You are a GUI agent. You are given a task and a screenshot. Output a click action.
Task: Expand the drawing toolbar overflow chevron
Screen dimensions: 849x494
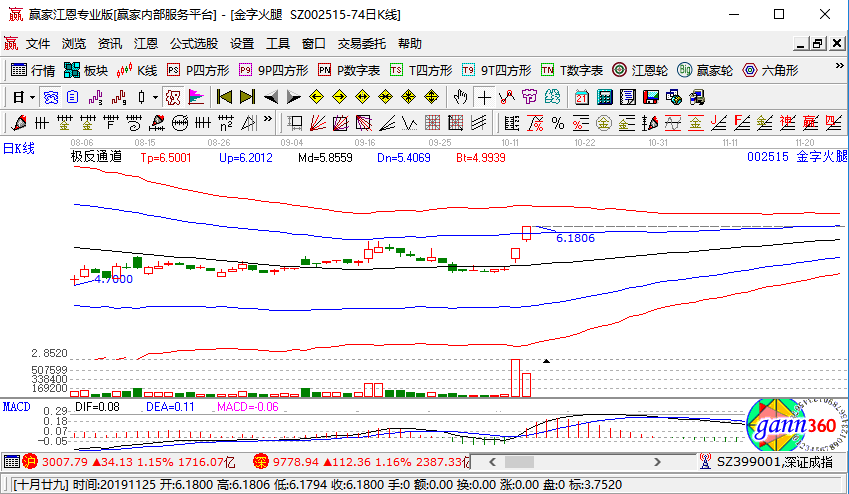click(268, 119)
